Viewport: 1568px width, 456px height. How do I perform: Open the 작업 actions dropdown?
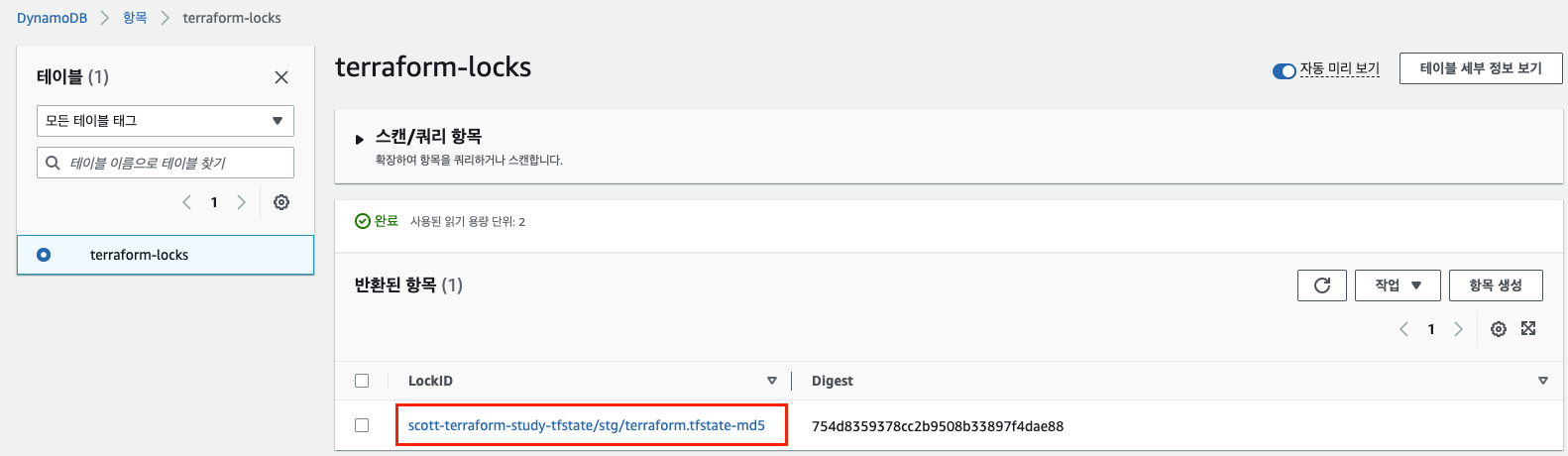tap(1398, 285)
